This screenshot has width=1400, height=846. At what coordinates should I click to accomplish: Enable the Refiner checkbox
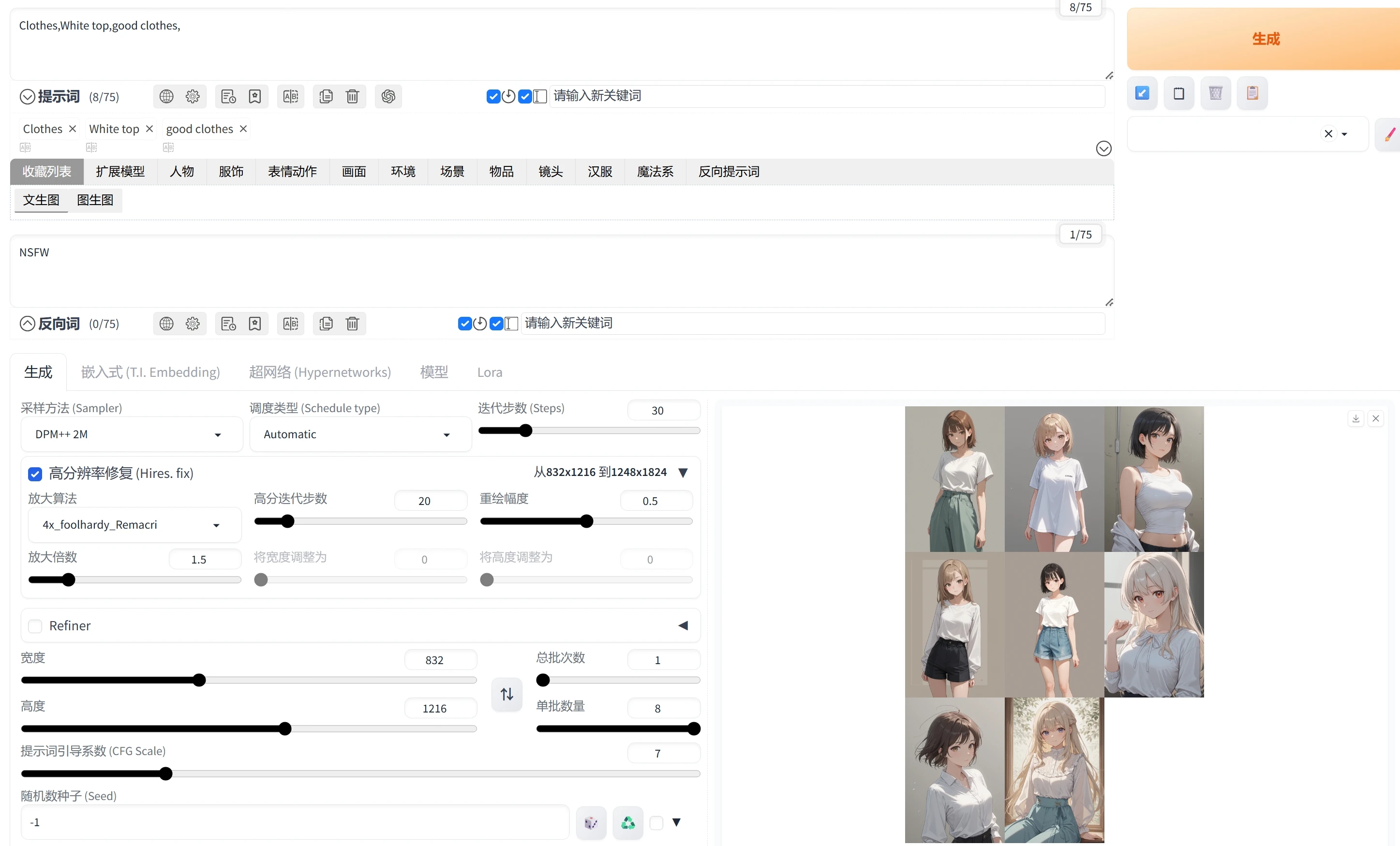coord(35,626)
